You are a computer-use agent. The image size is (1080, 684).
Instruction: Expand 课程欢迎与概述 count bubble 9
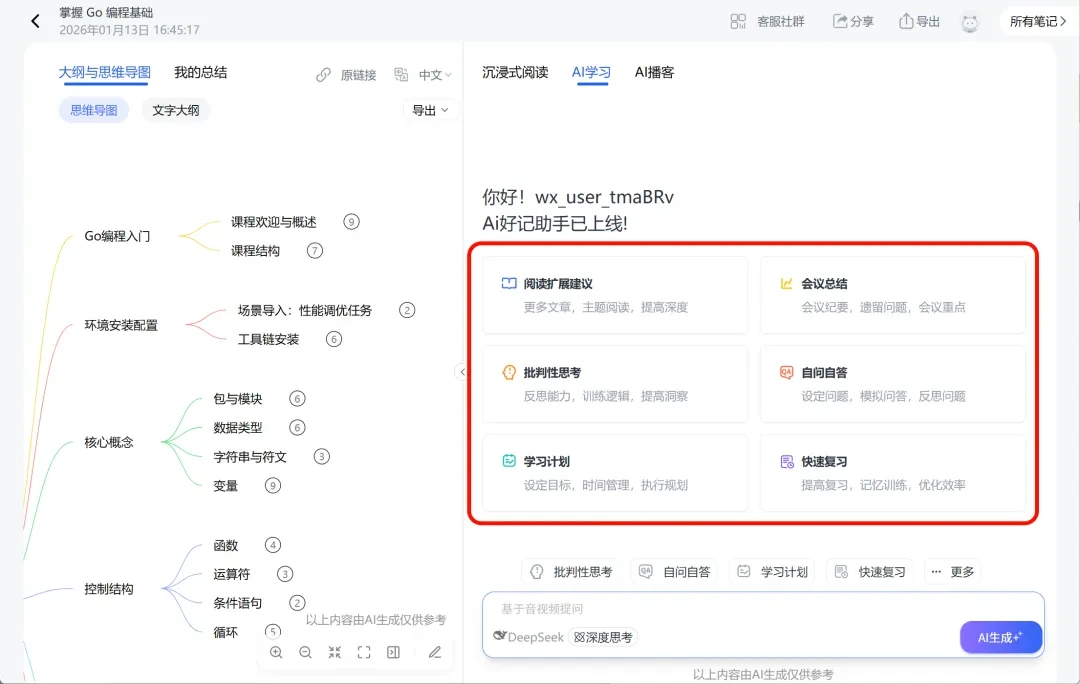[x=351, y=222]
